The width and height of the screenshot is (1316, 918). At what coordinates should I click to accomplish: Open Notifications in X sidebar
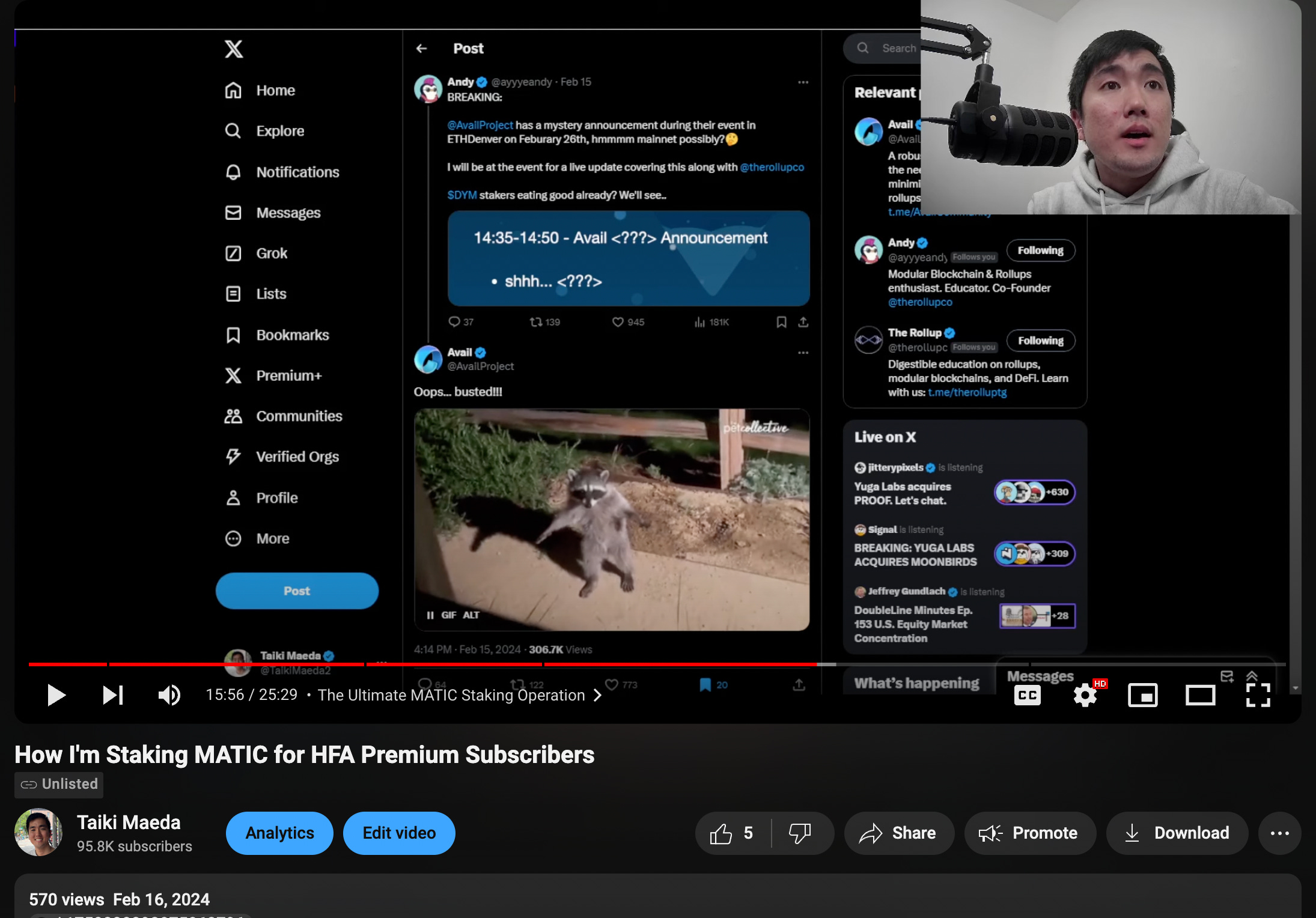tap(282, 172)
